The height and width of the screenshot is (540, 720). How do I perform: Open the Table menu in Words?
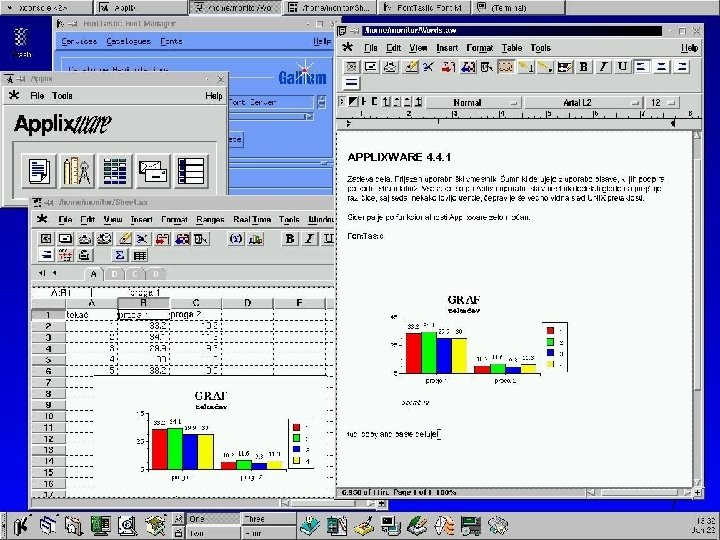[x=512, y=48]
